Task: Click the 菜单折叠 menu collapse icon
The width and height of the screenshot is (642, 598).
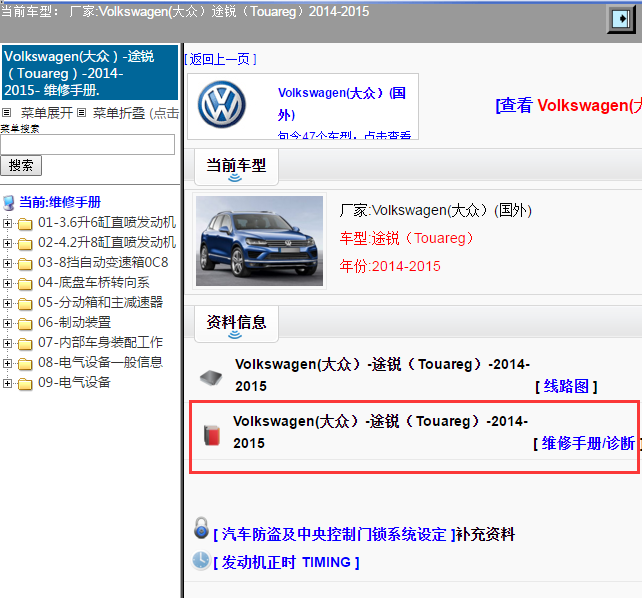Action: click(82, 113)
